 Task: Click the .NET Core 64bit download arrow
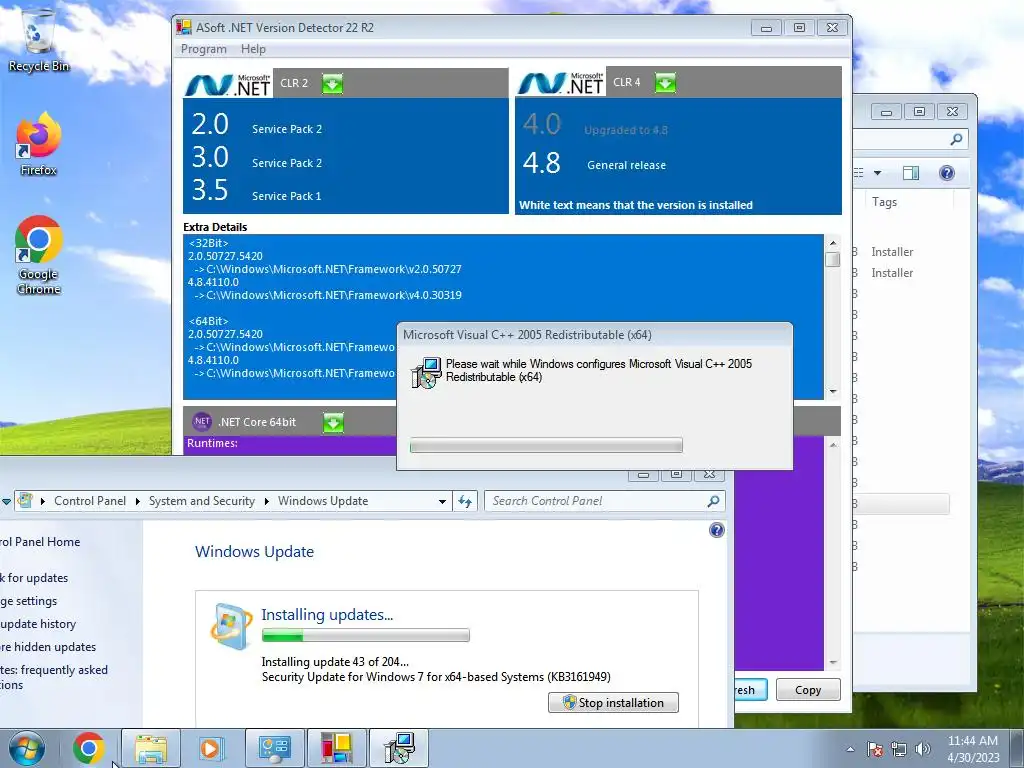(333, 423)
